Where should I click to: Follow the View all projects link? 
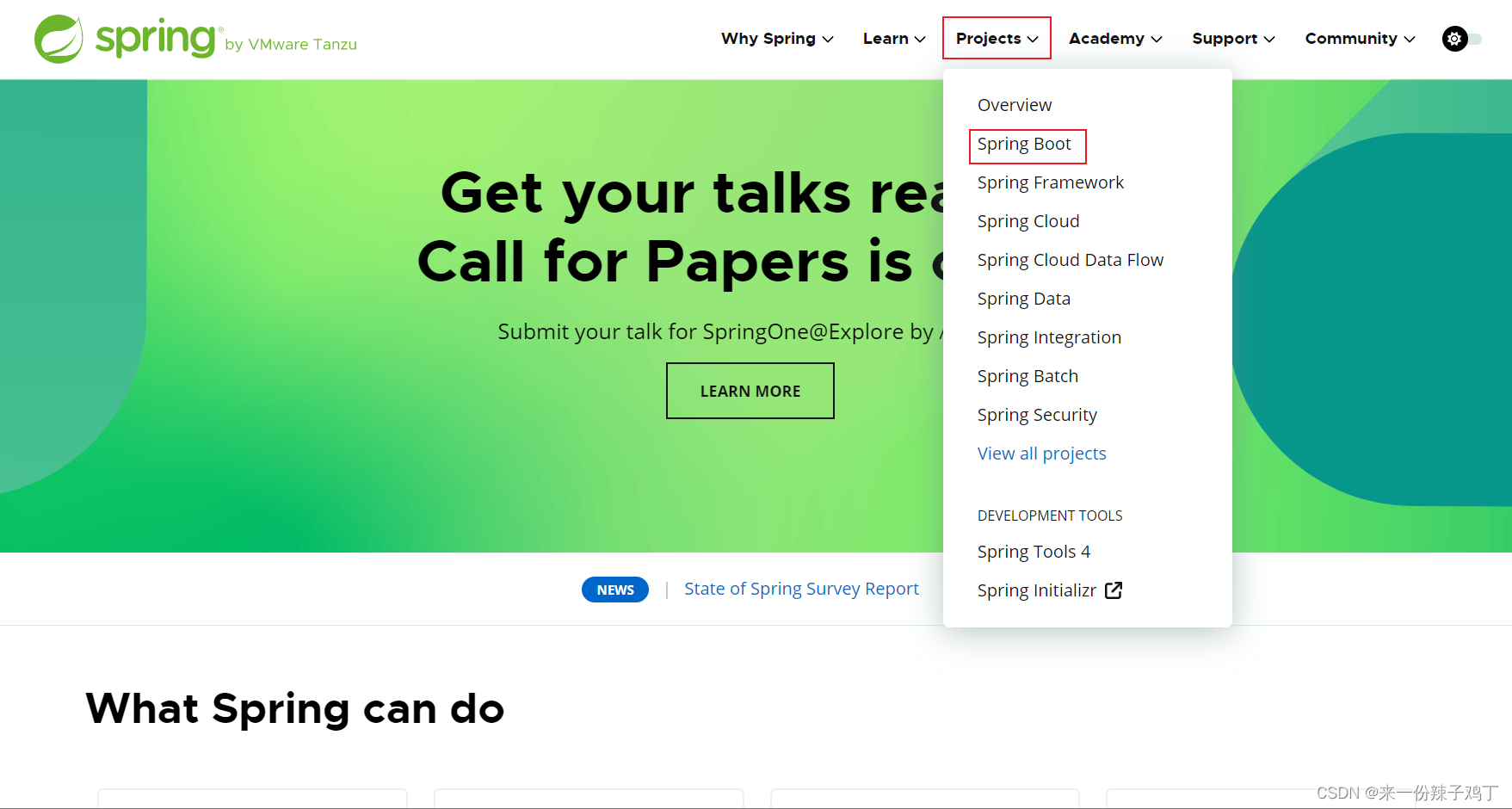point(1042,454)
